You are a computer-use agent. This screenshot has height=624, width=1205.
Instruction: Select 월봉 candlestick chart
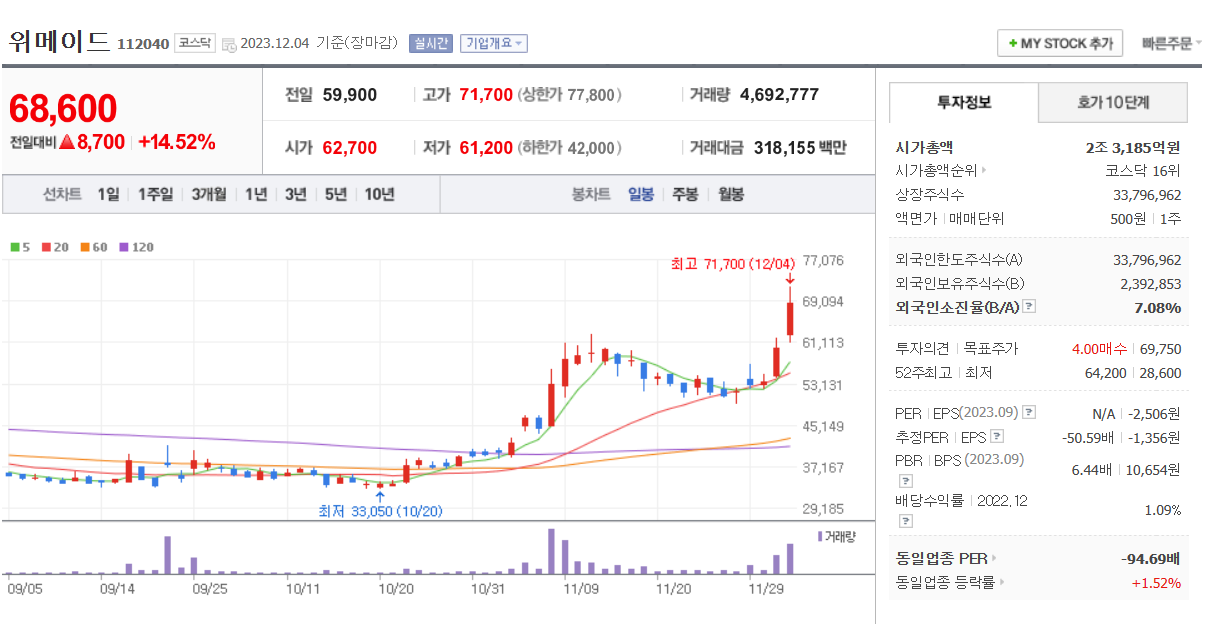(731, 194)
